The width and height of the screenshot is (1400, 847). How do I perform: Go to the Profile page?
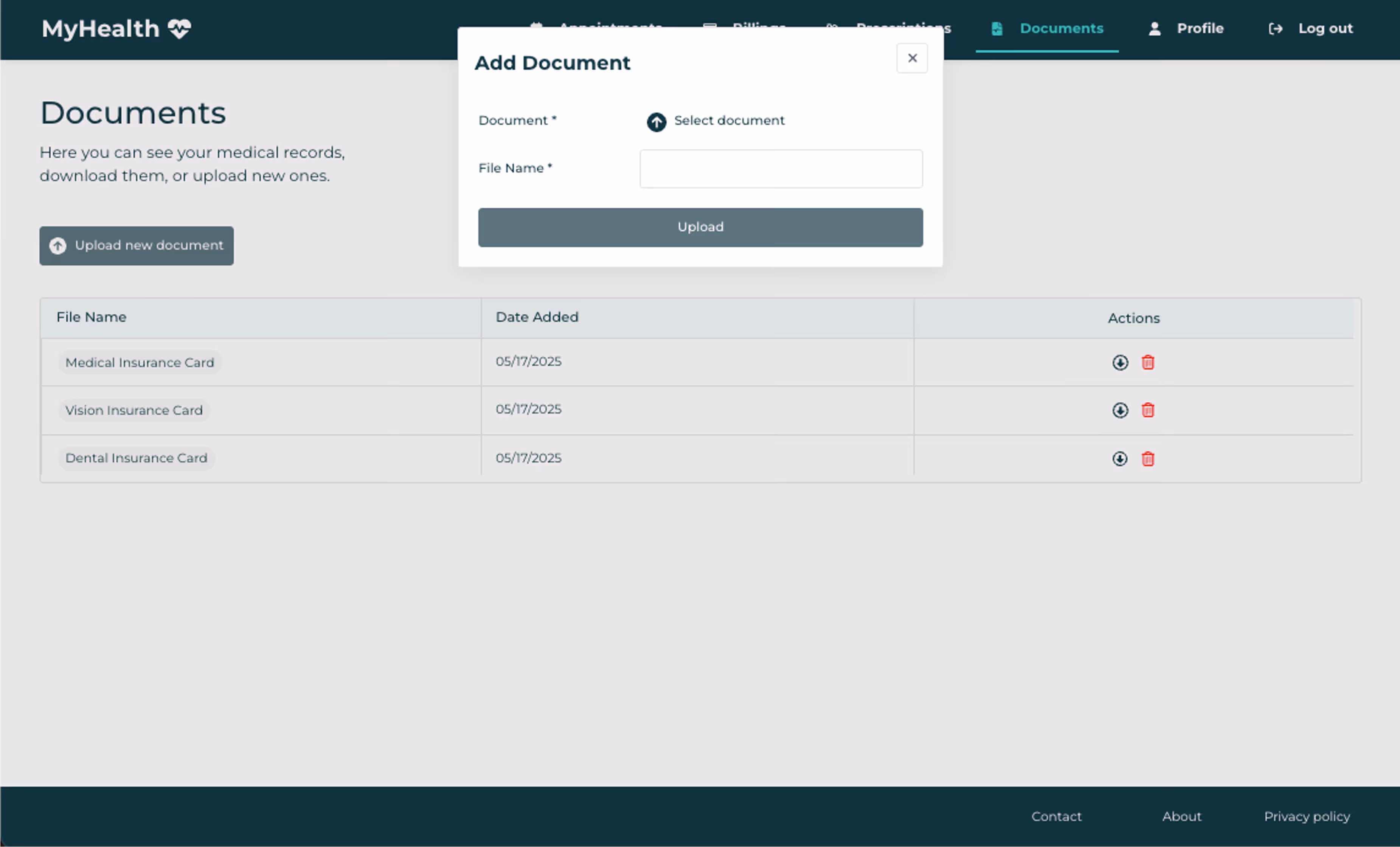[x=1186, y=28]
